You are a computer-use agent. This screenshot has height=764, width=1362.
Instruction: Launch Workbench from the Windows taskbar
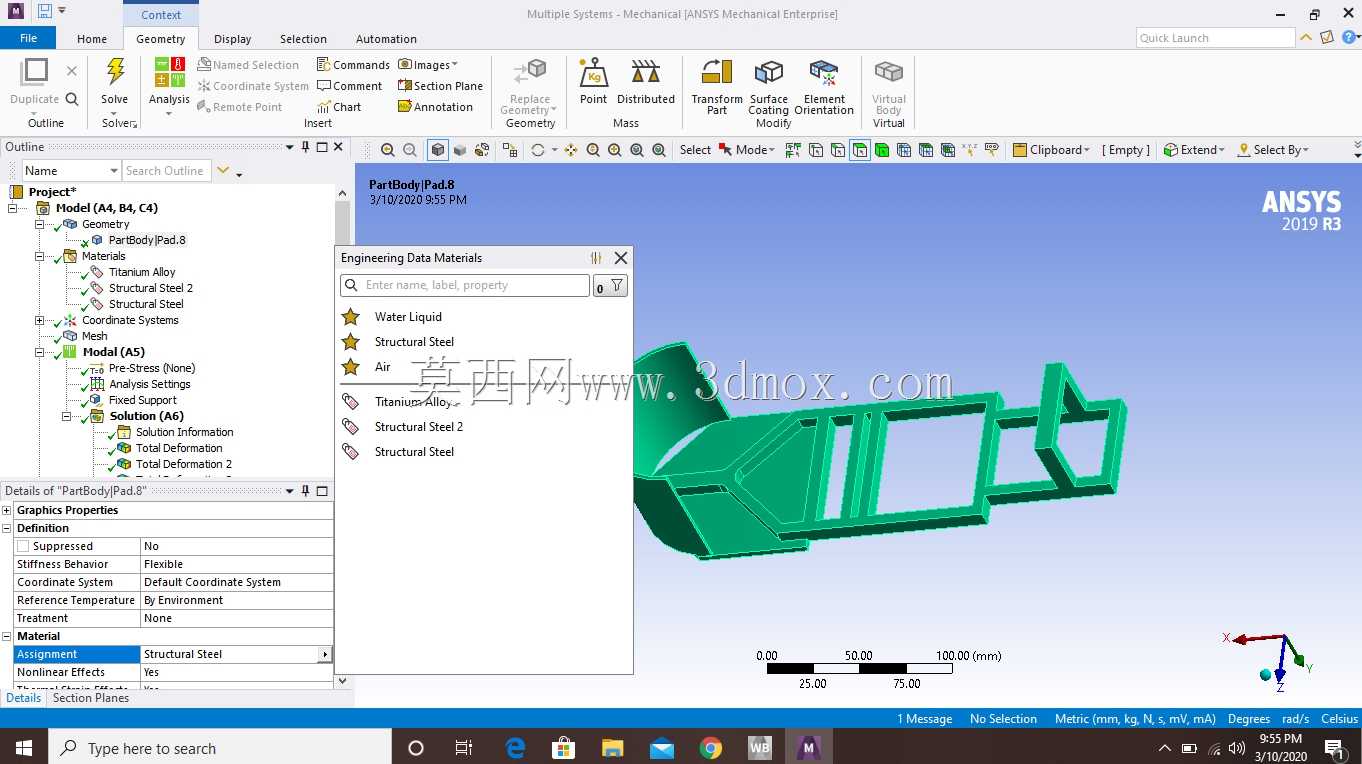[x=760, y=748]
